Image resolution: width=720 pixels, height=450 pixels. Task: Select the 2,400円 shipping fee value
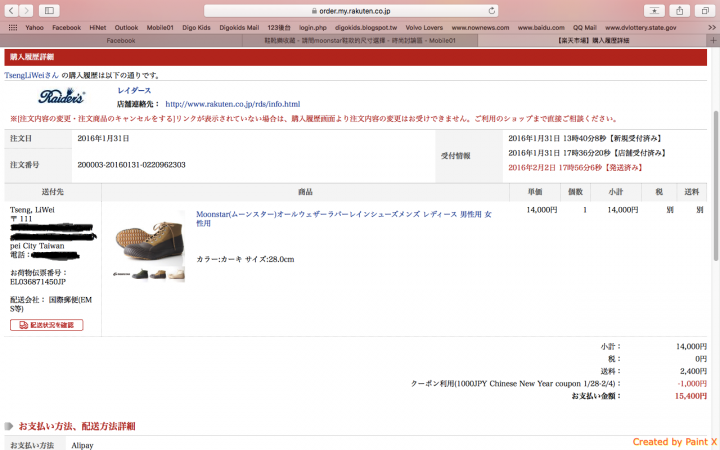tap(693, 371)
